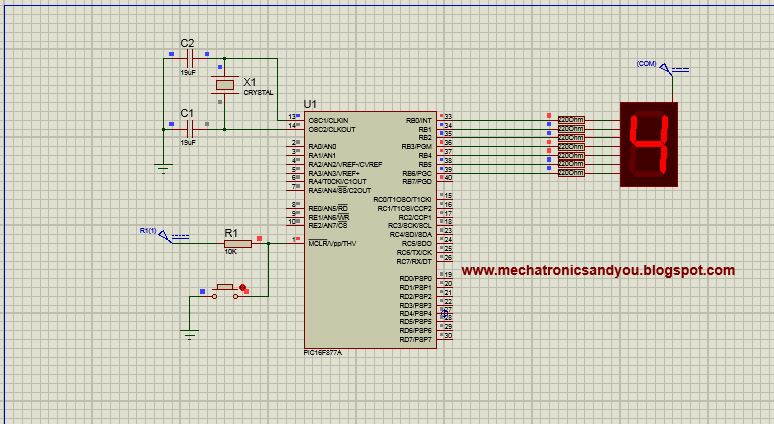Toggle the push button's red actuator dot
This screenshot has width=774, height=424.
[x=242, y=287]
